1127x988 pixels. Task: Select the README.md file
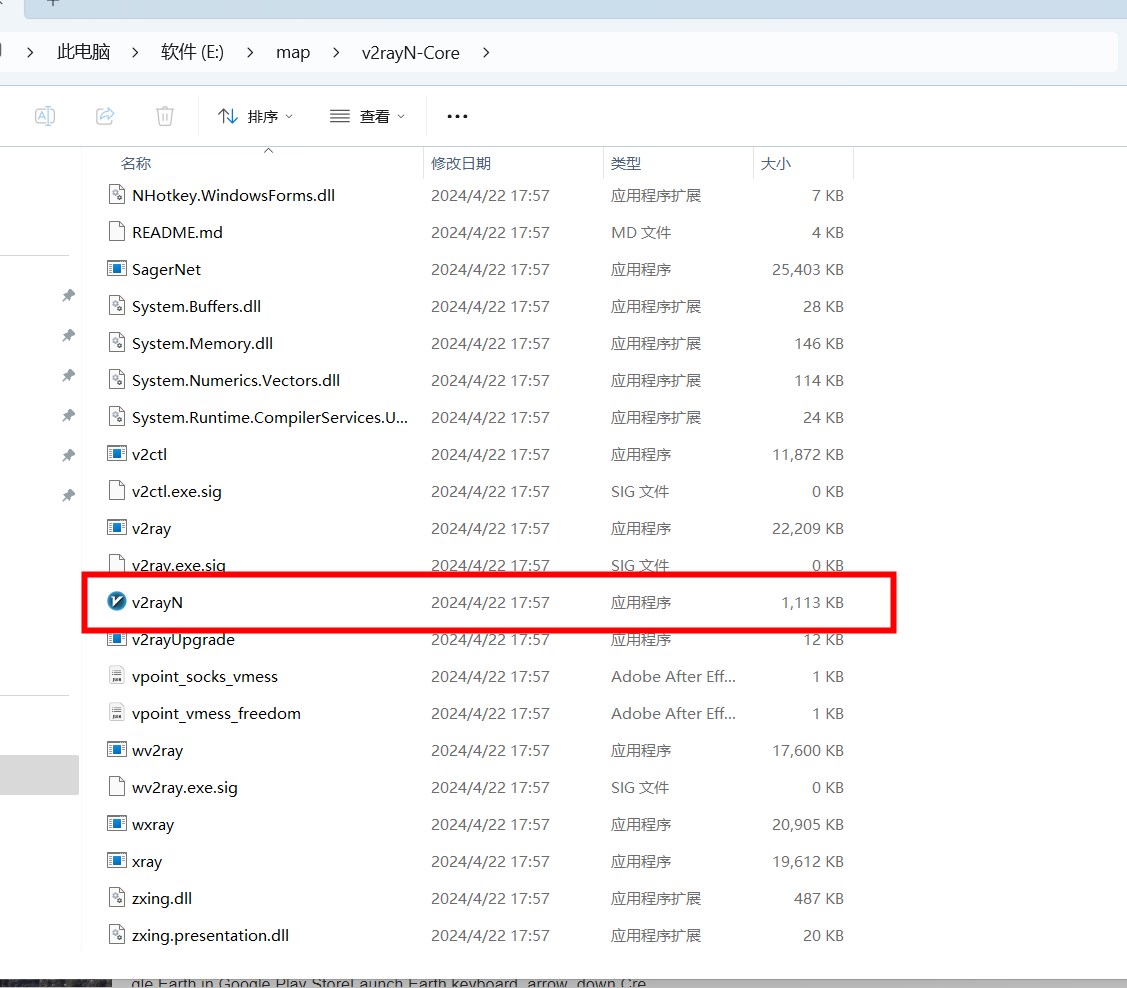tap(177, 232)
